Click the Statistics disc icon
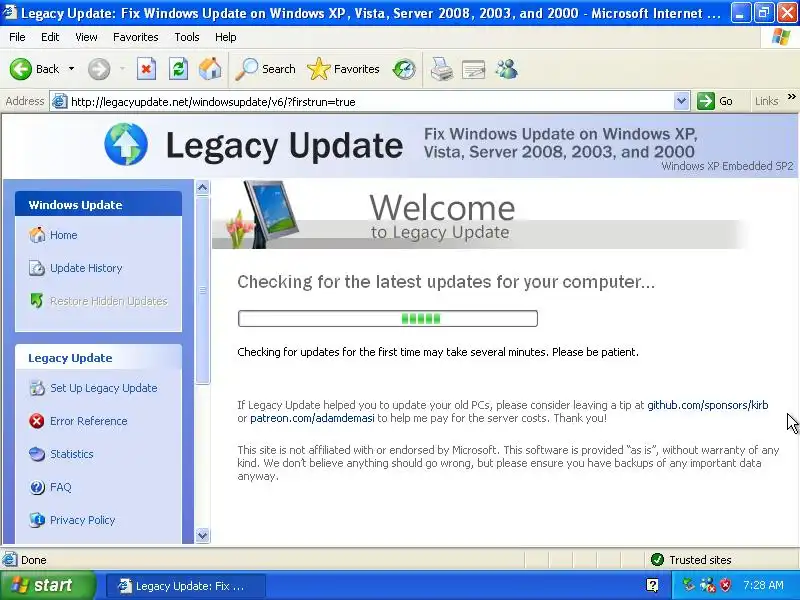 tap(37, 454)
